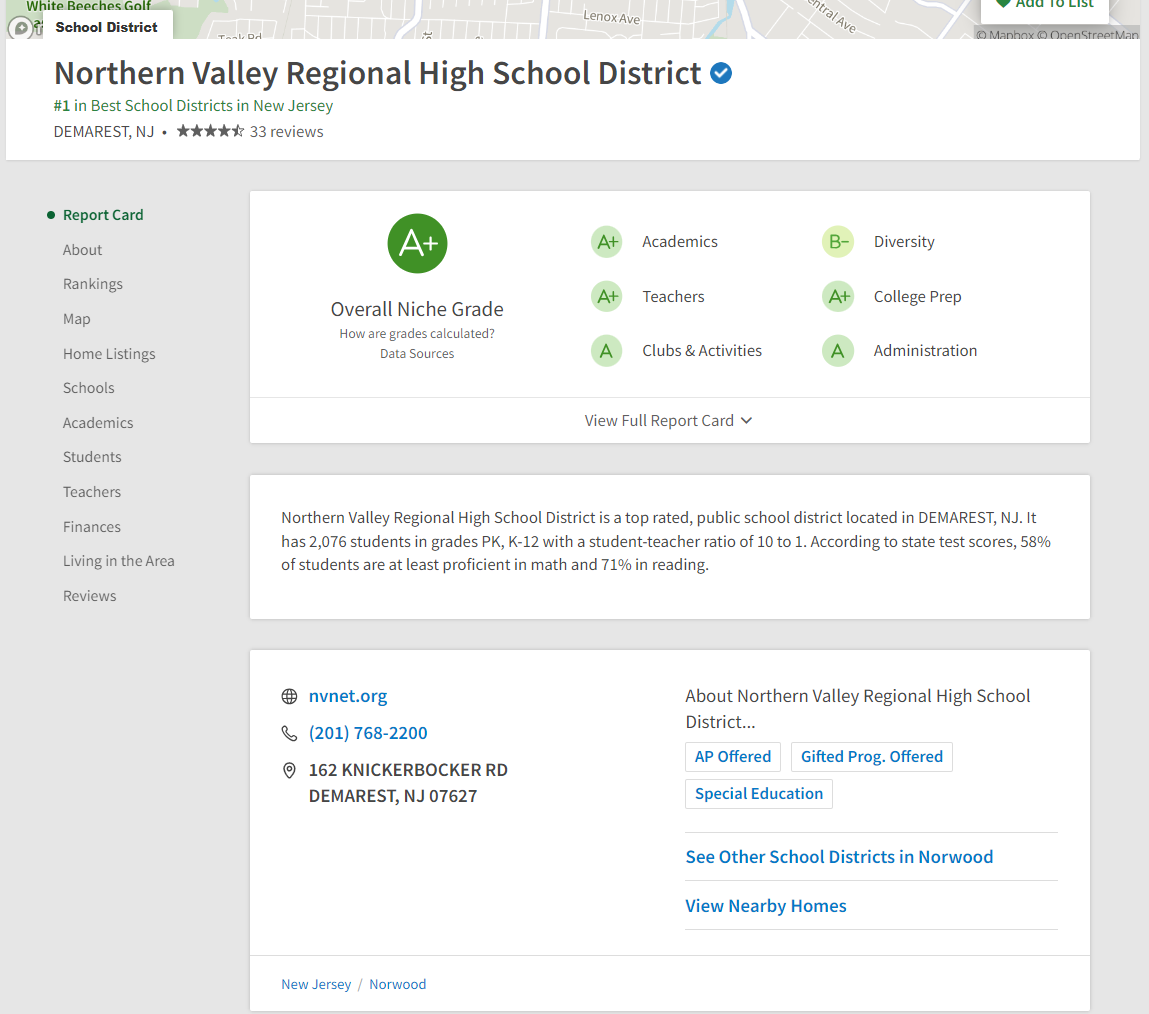Open the View Nearby Homes link
This screenshot has height=1014, width=1149.
click(766, 906)
